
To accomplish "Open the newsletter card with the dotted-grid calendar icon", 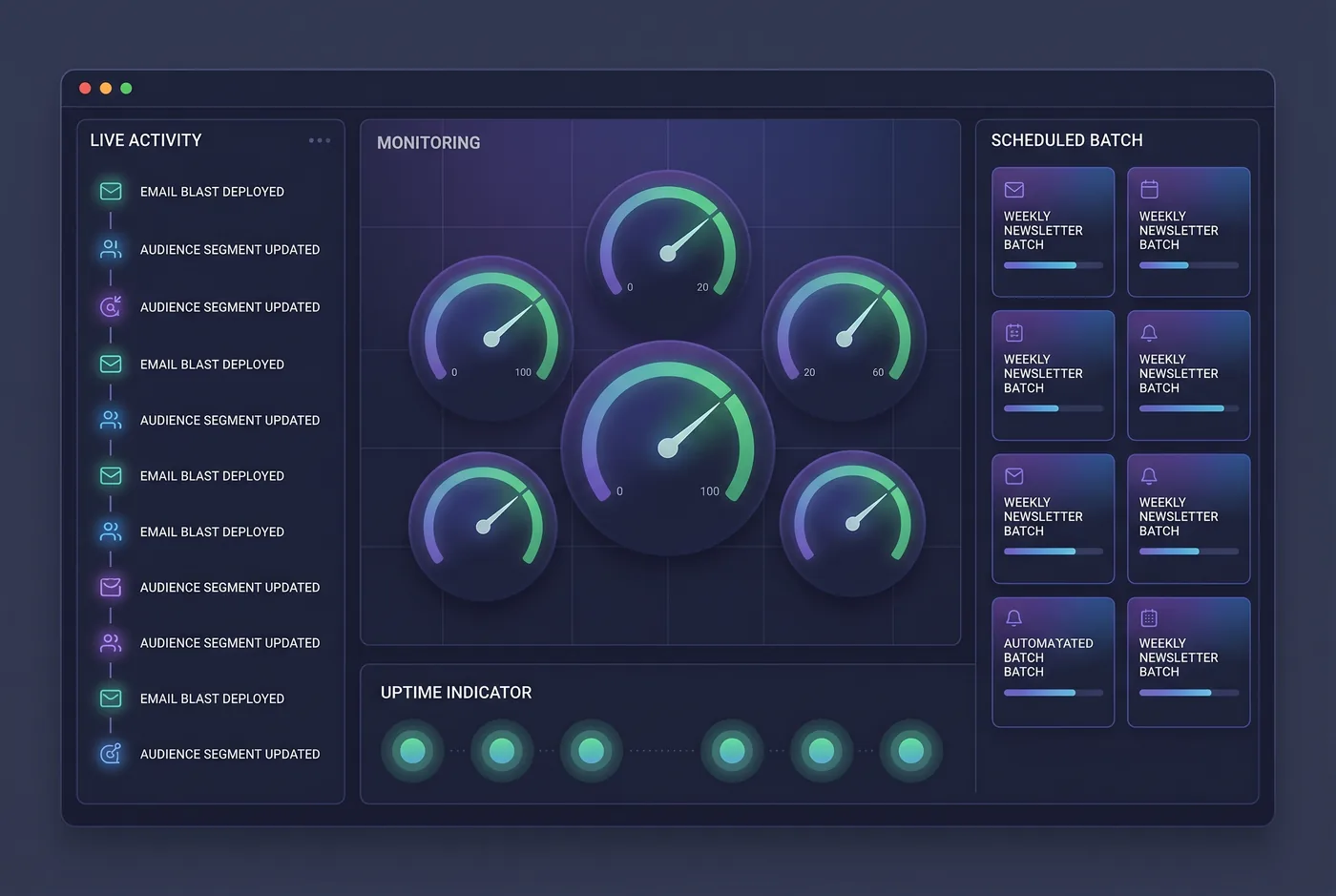I will [1189, 662].
